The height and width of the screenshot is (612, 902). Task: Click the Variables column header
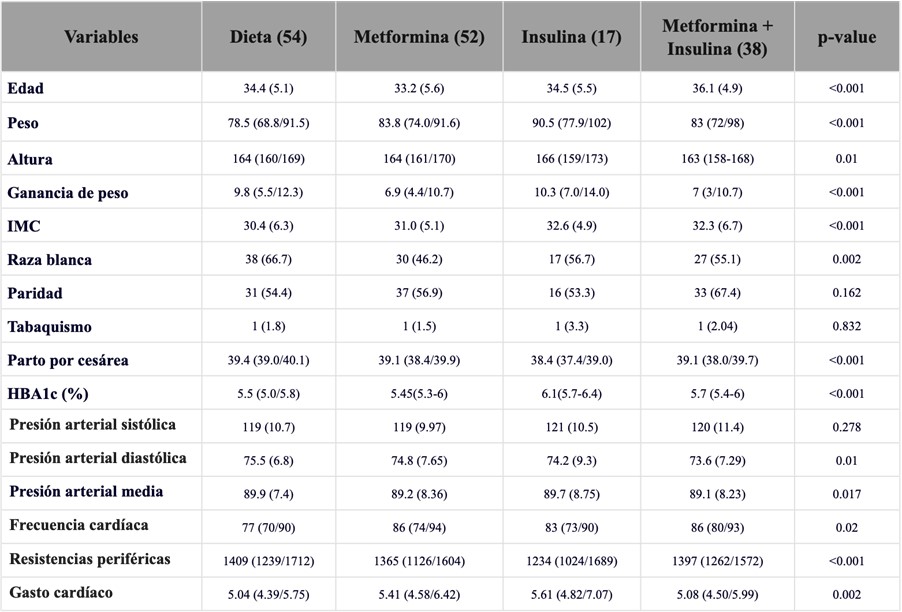click(x=101, y=37)
